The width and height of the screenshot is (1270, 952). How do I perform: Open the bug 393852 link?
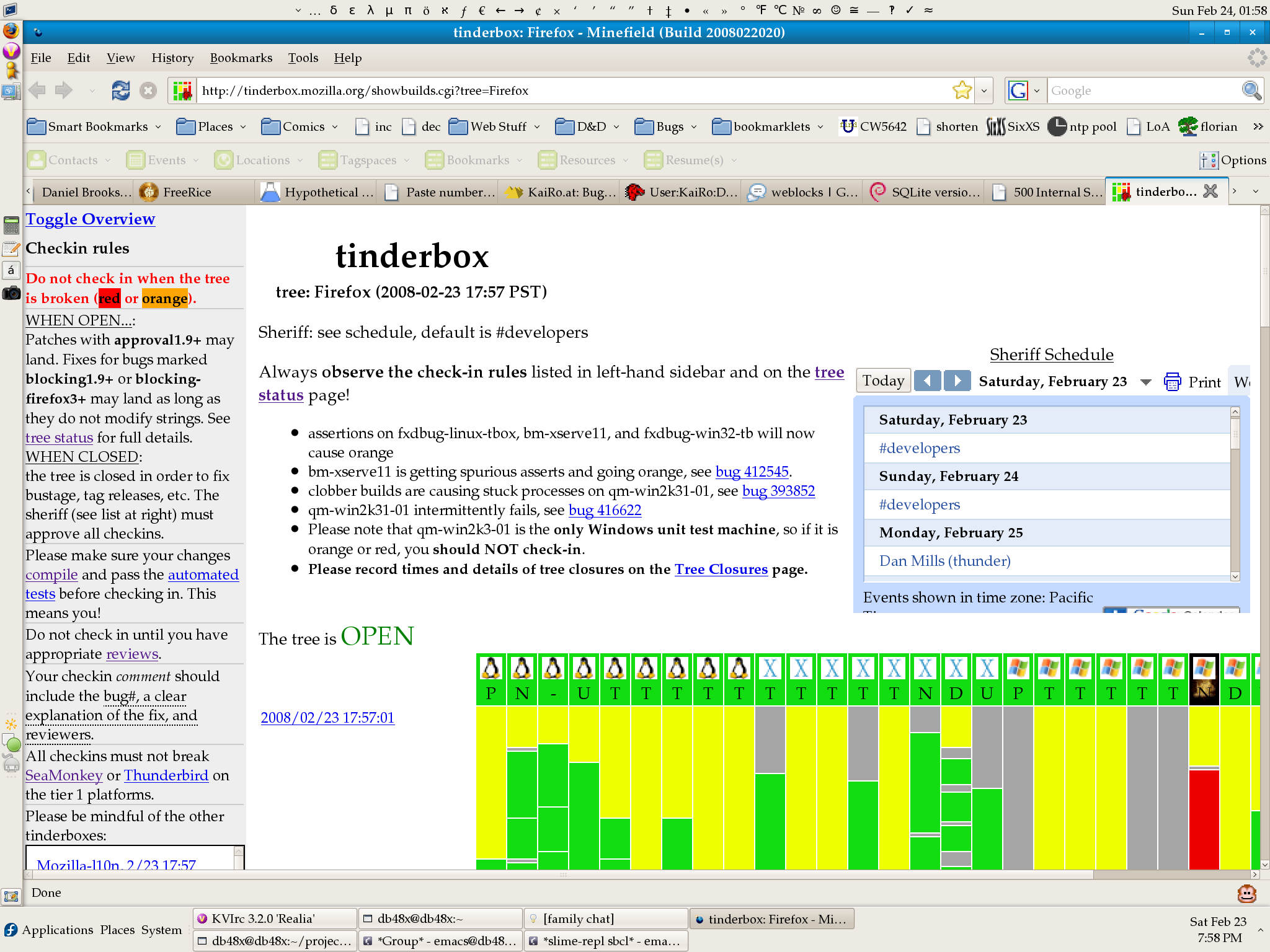(779, 491)
